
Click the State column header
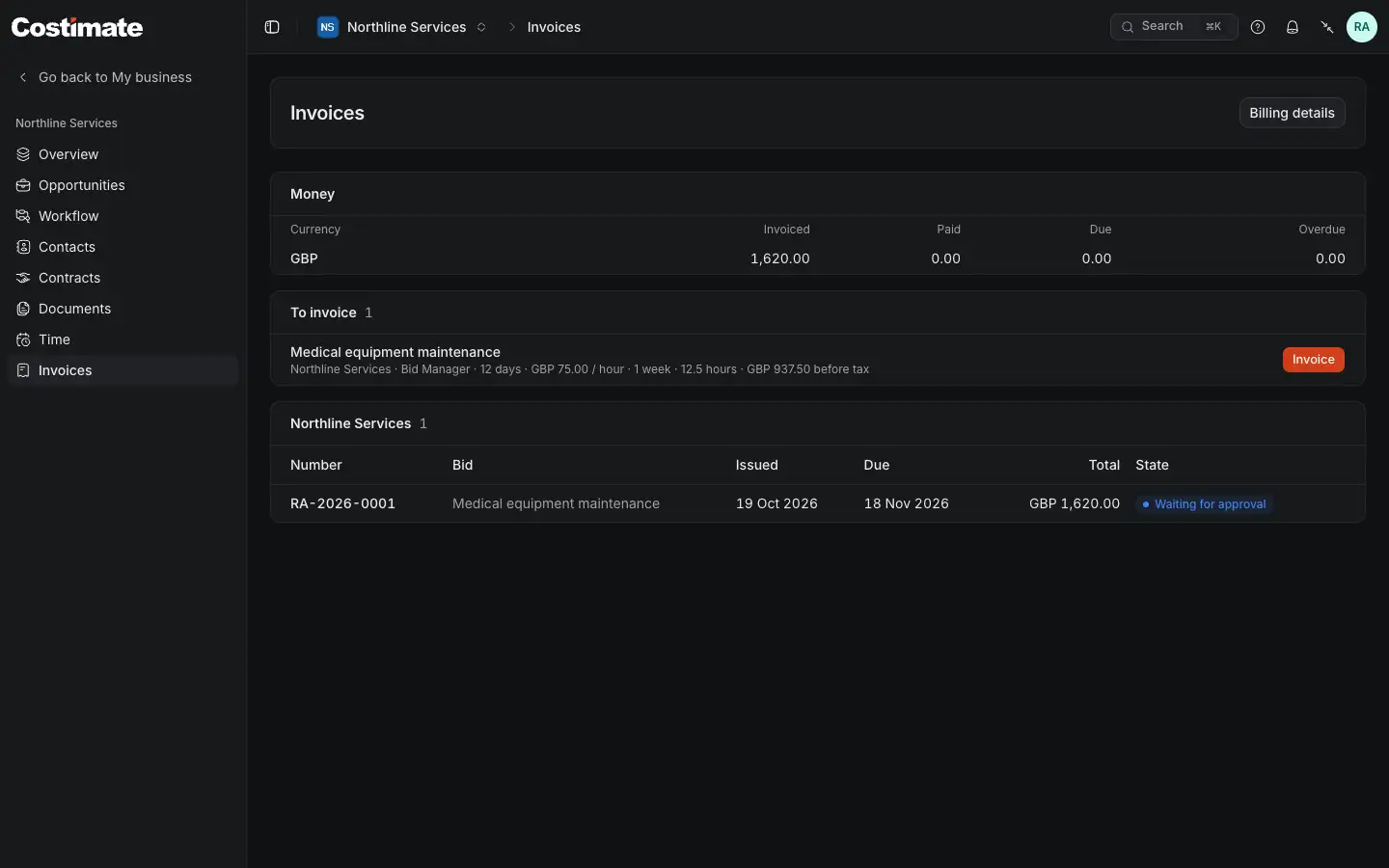[1152, 465]
